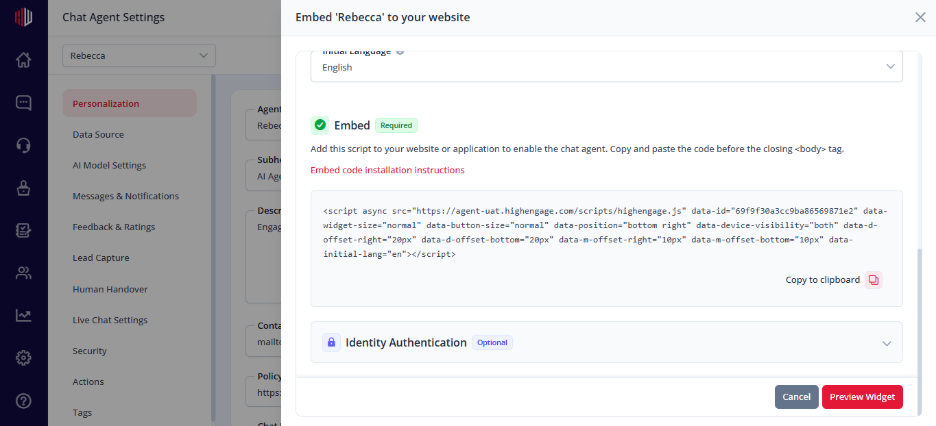Click the Copy to clipboard label

pos(823,280)
